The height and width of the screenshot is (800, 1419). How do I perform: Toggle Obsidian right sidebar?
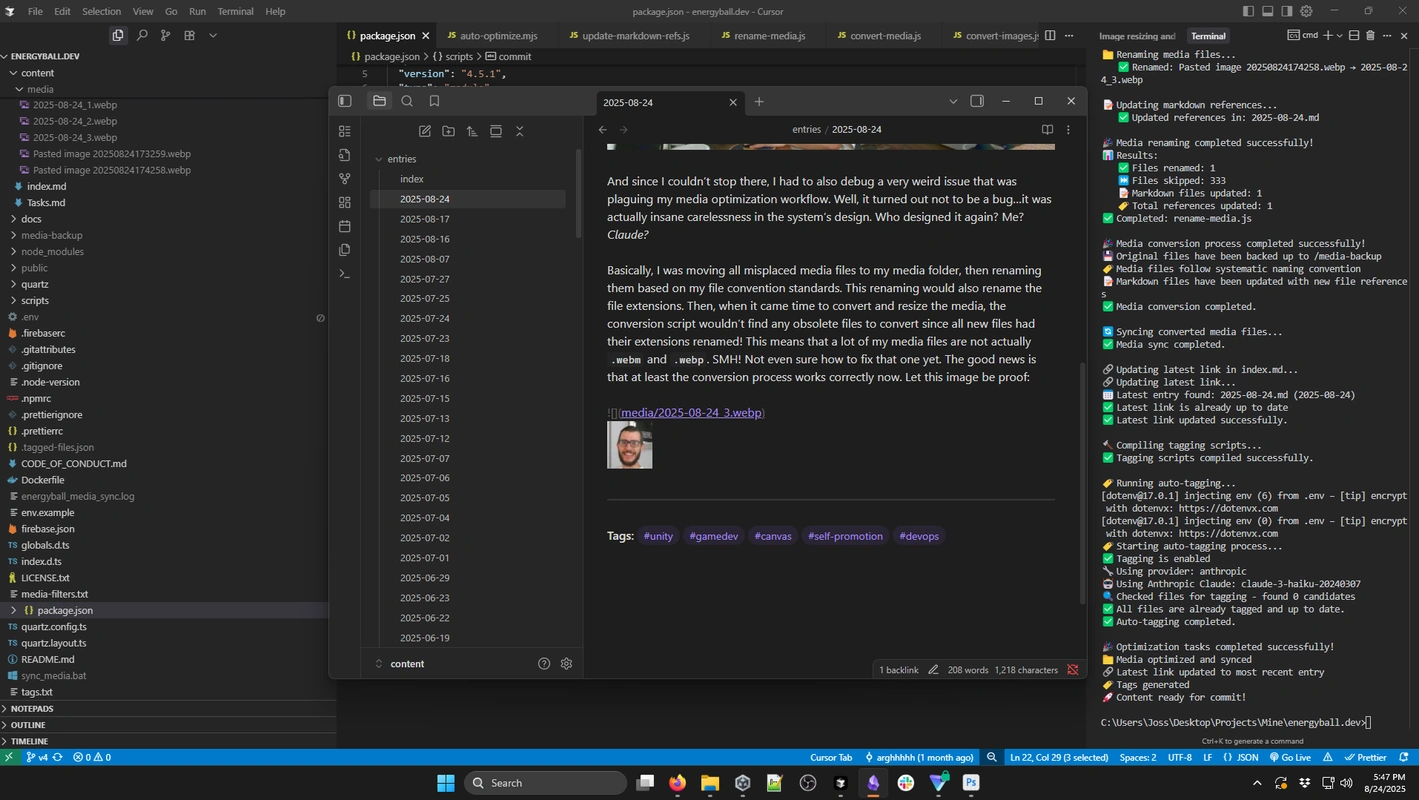pyautogui.click(x=977, y=101)
